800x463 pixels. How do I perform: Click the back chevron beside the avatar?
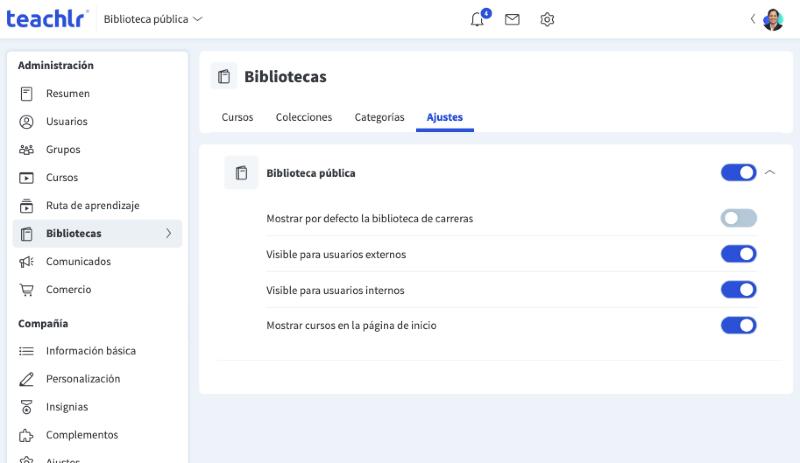(753, 19)
